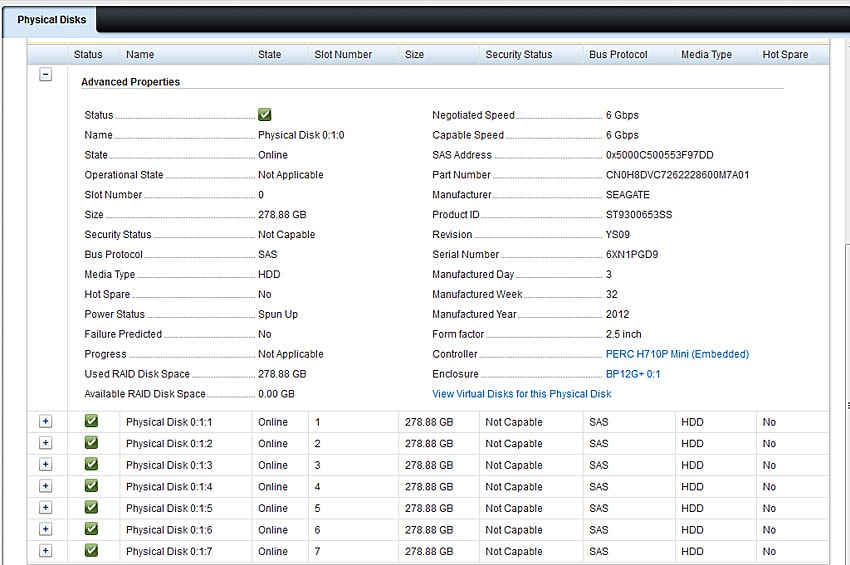Click the Manufacturer value SEAGATE
Screen dimensions: 850x565
click(x=627, y=195)
